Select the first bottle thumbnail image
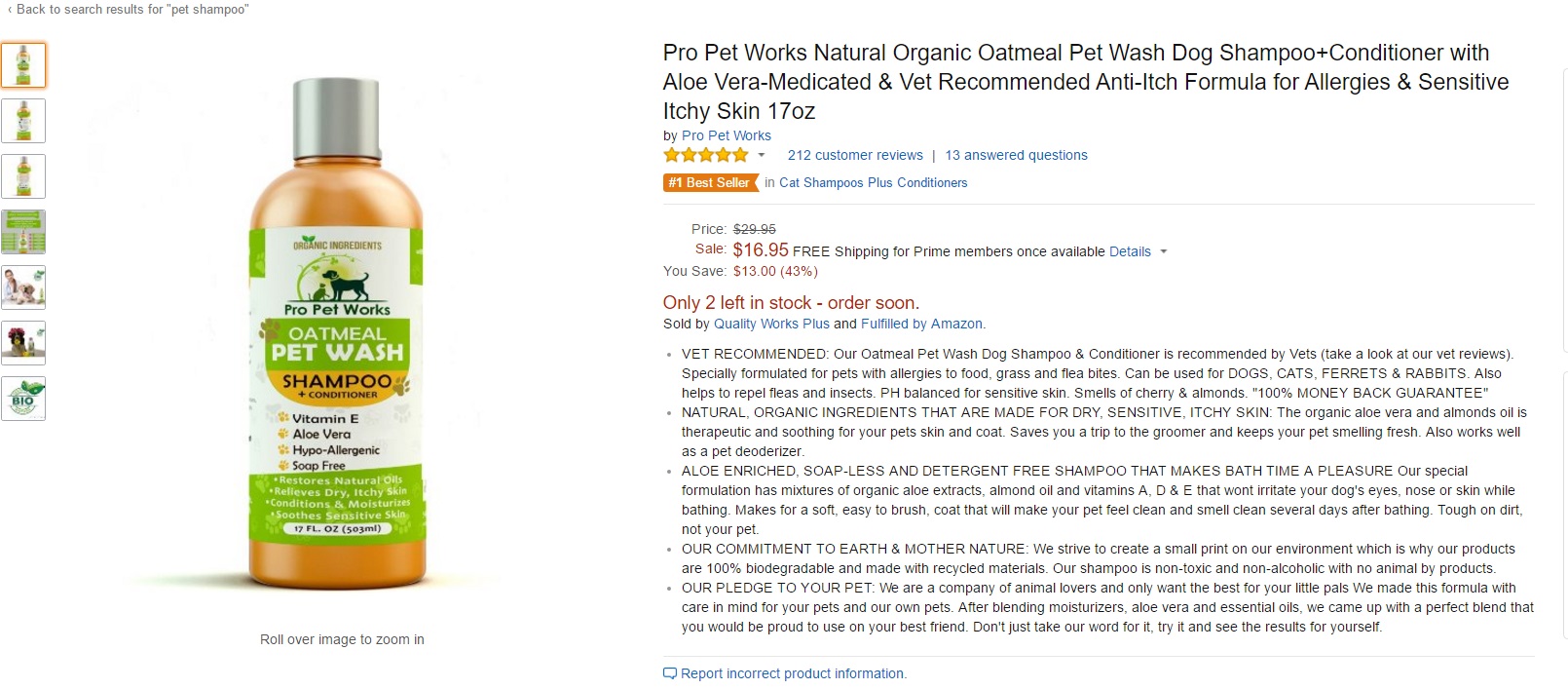This screenshot has height=689, width=1568. click(23, 65)
